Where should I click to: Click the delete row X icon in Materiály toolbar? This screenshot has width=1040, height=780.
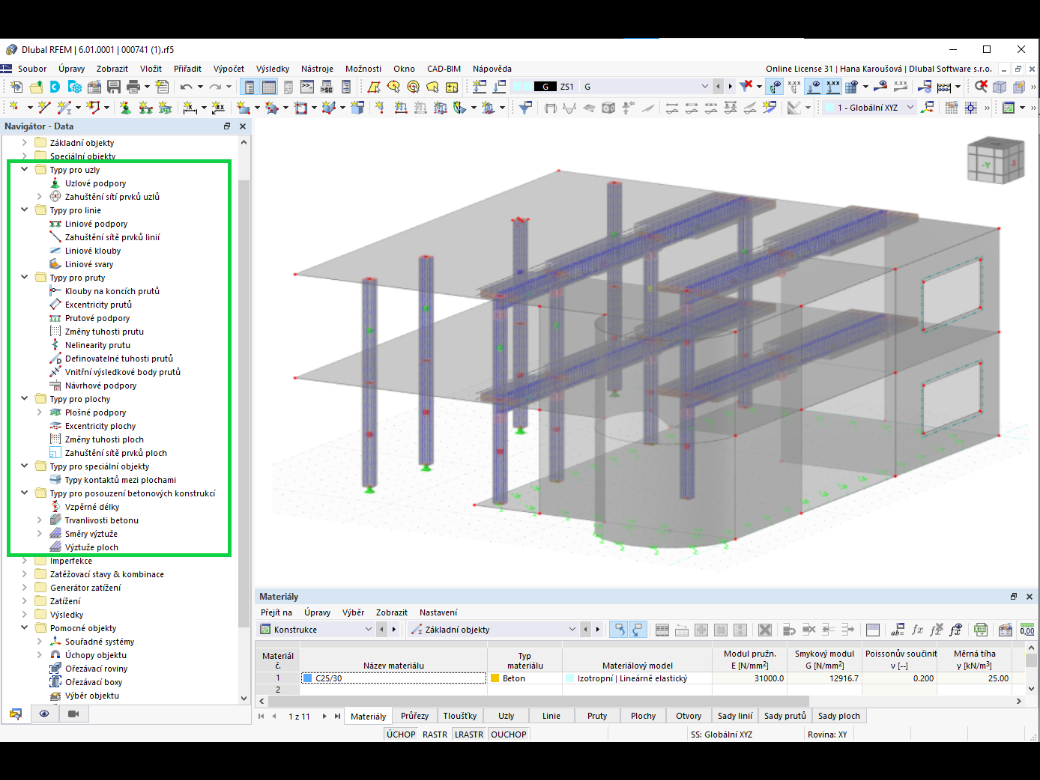click(765, 629)
